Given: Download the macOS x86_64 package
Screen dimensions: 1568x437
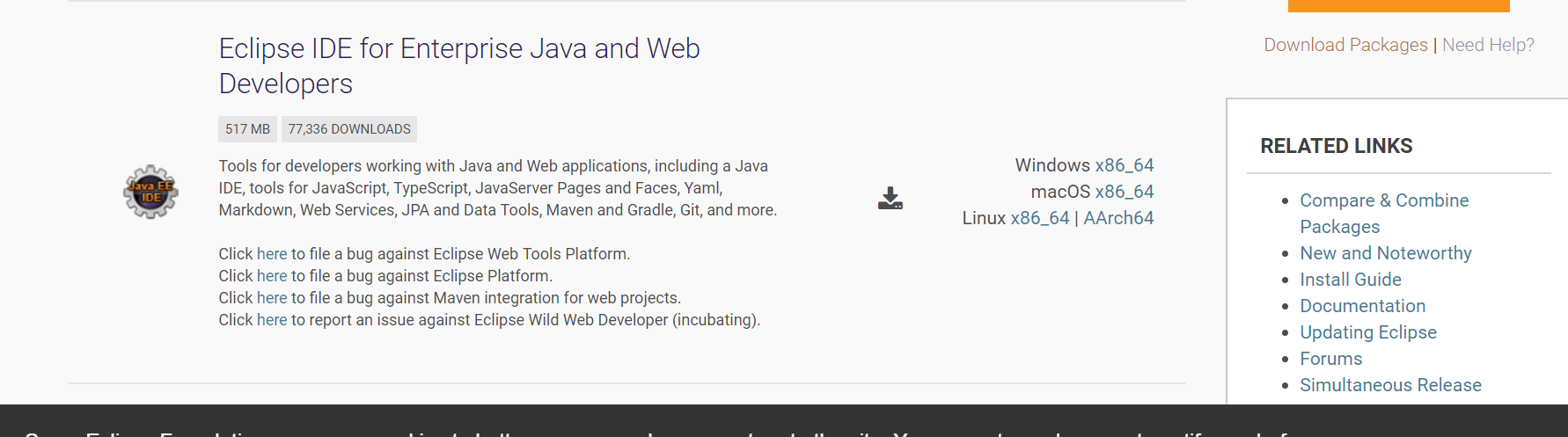Looking at the screenshot, I should pos(1124,192).
